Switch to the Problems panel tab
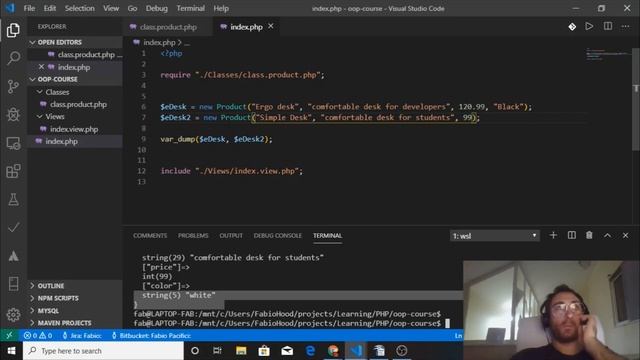 (193, 236)
